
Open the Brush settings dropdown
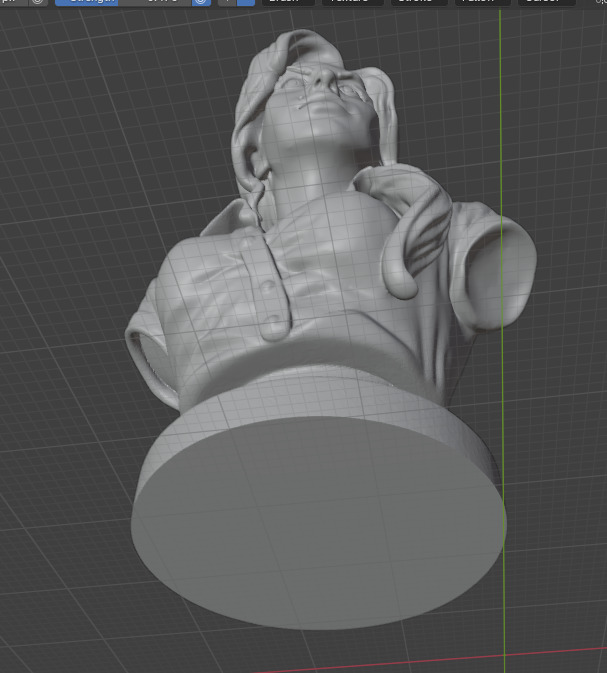288,2
